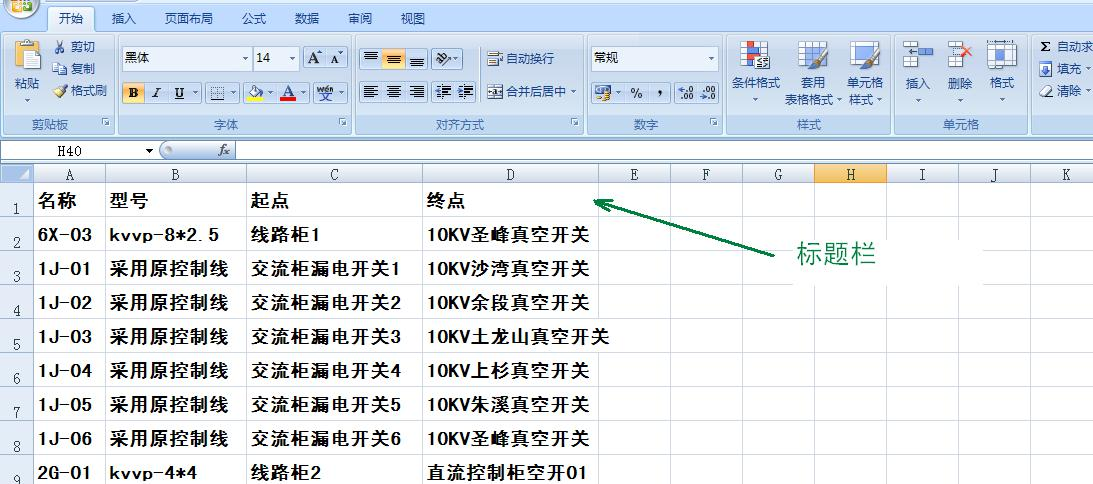1093x484 pixels.
Task: Toggle Underline formatting
Action: [179, 93]
